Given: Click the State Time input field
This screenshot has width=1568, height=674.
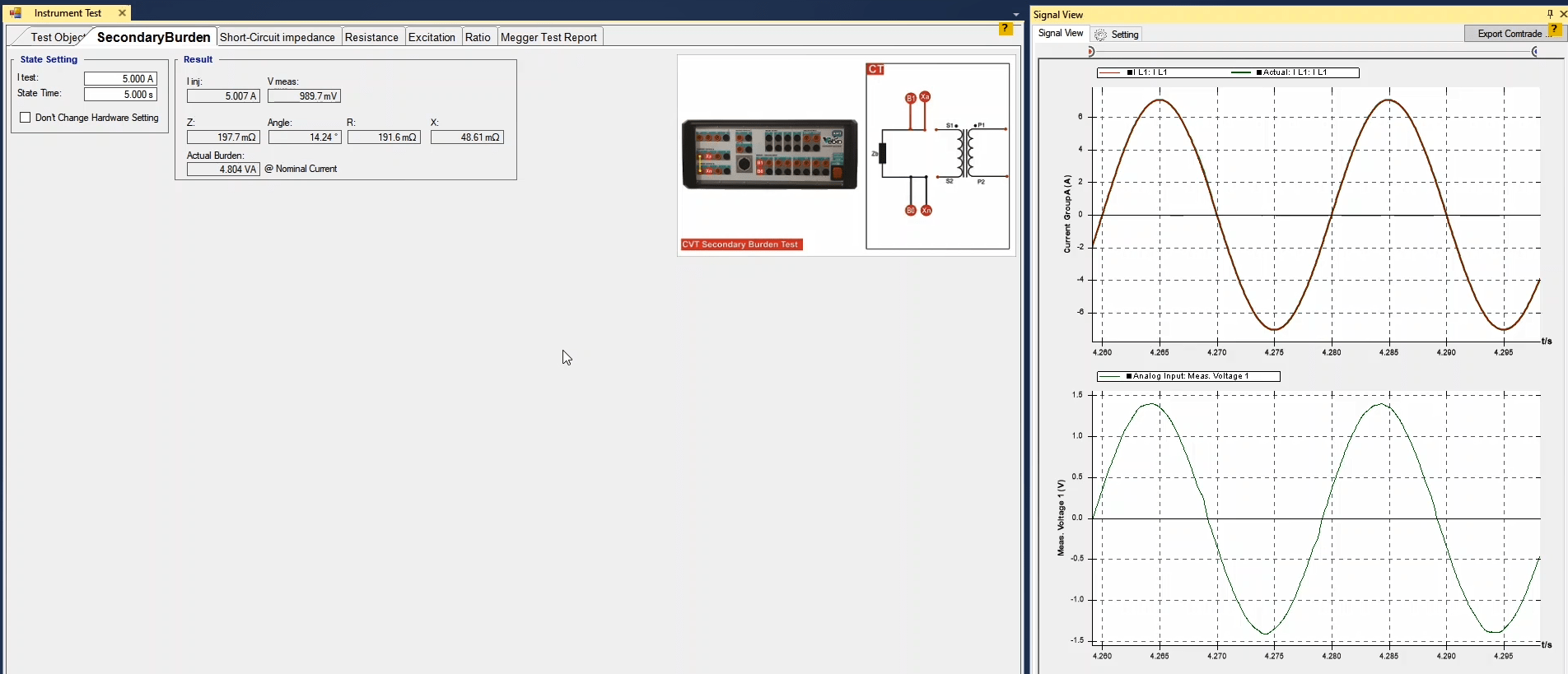Looking at the screenshot, I should coord(120,95).
